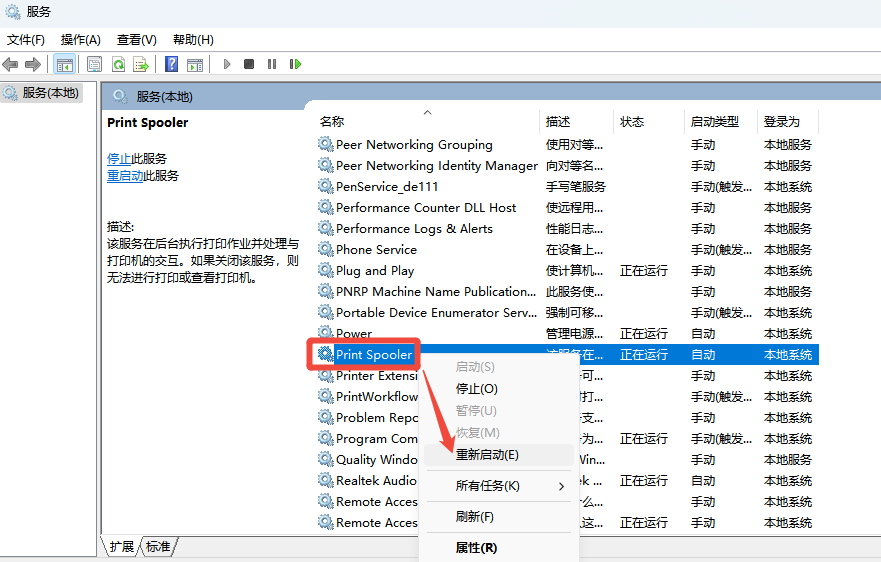The width and height of the screenshot is (881, 562).
Task: Toggle the show/hide console tree icon
Action: click(x=65, y=65)
